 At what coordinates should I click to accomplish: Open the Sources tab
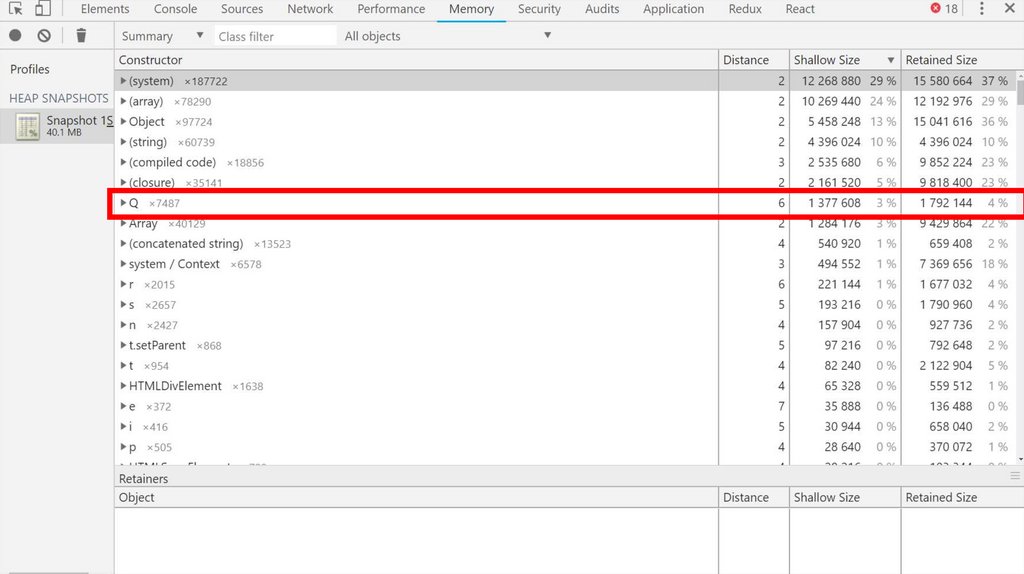tap(242, 9)
